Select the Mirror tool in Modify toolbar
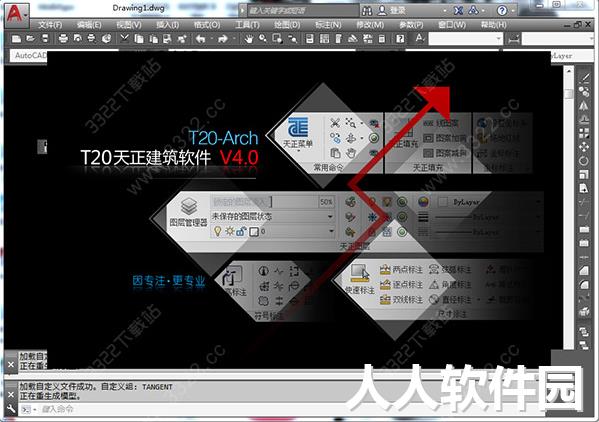 [x=584, y=106]
